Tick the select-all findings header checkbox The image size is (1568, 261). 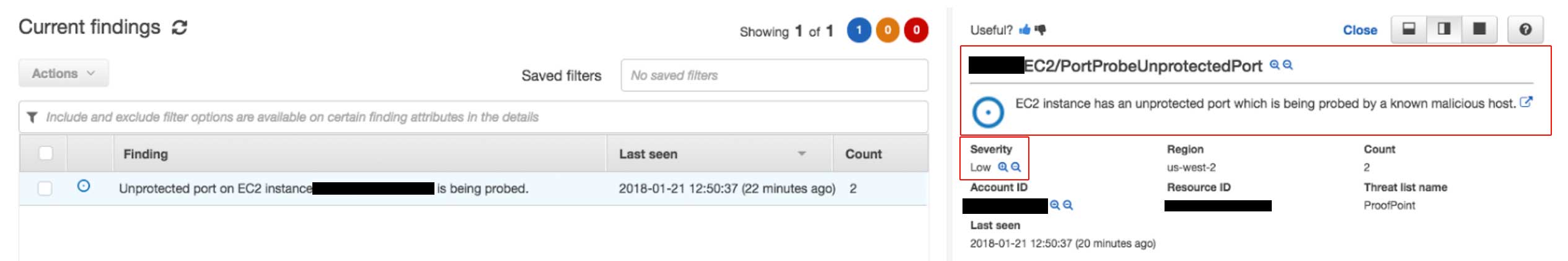(45, 153)
